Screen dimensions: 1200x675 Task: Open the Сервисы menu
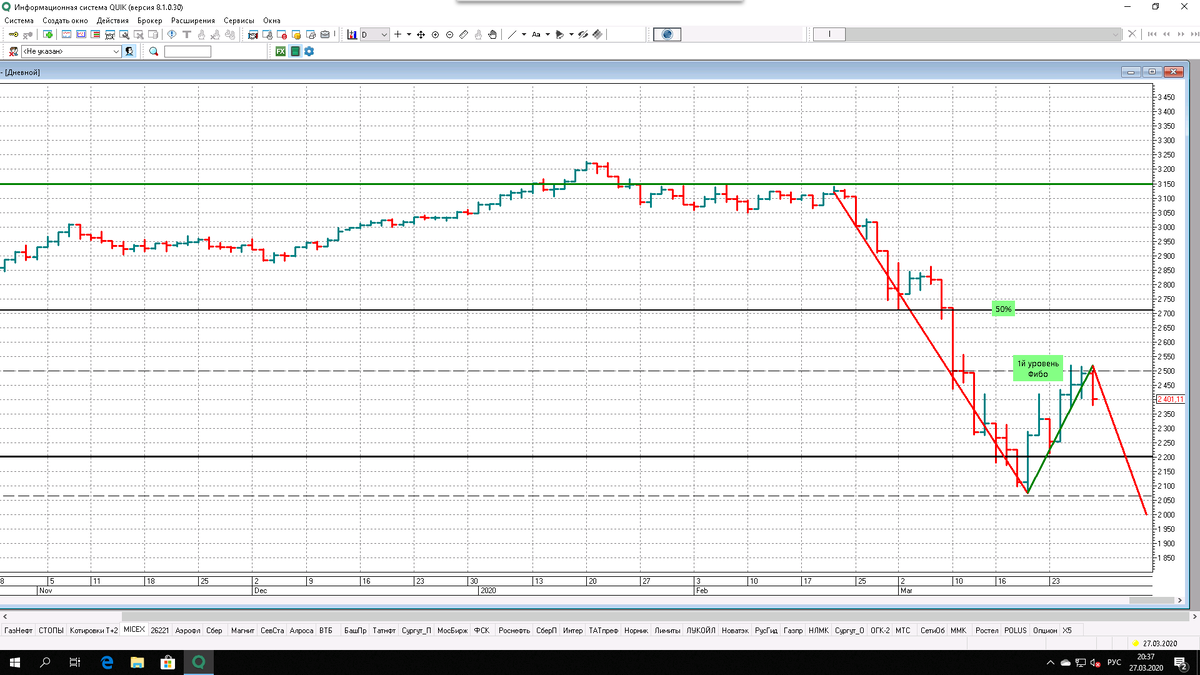click(x=239, y=20)
